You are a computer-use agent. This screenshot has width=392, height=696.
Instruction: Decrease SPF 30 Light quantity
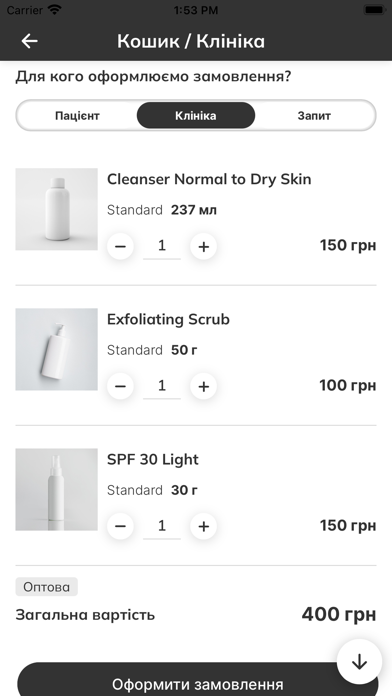point(120,526)
